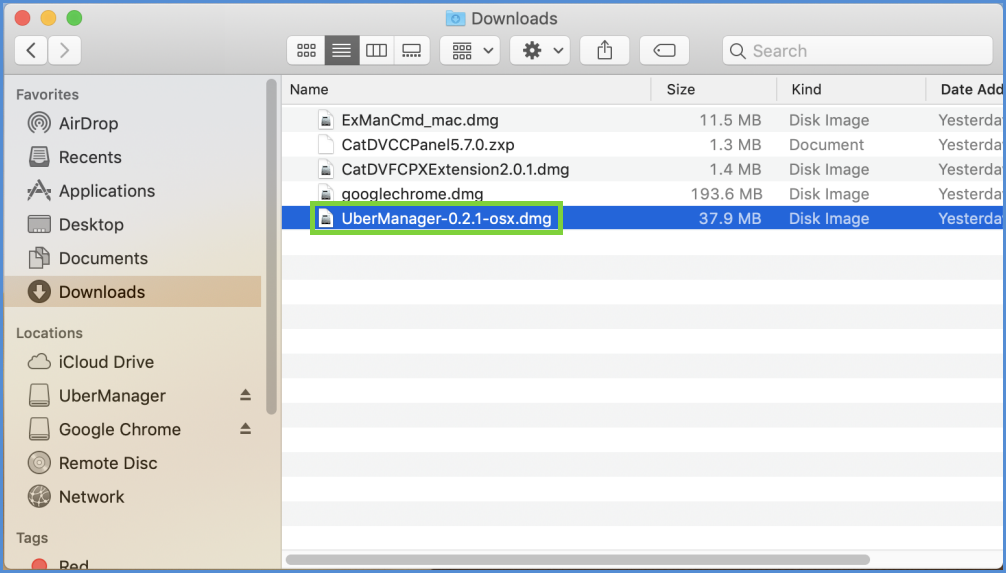Switch to column view
The height and width of the screenshot is (573, 1006).
(377, 51)
